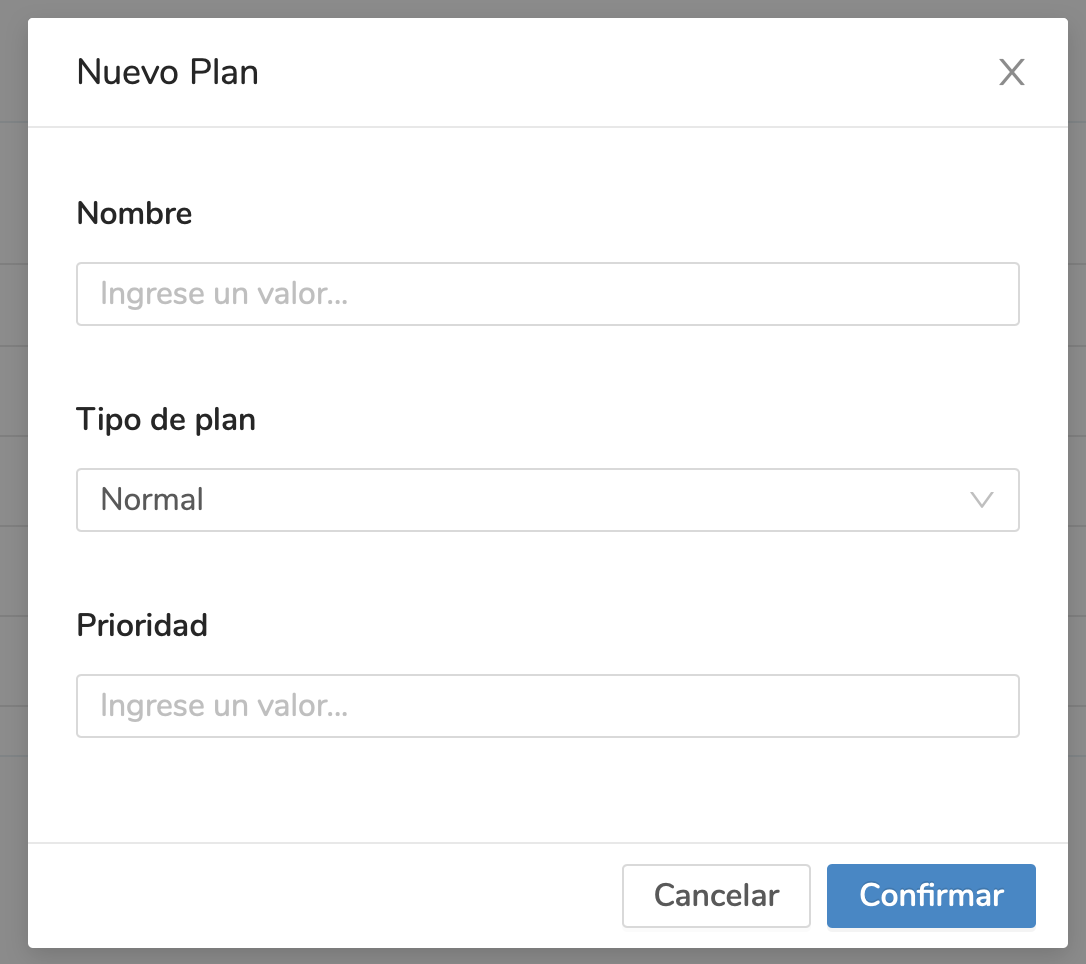Click the Nuevo Plan dialog title

tap(168, 72)
